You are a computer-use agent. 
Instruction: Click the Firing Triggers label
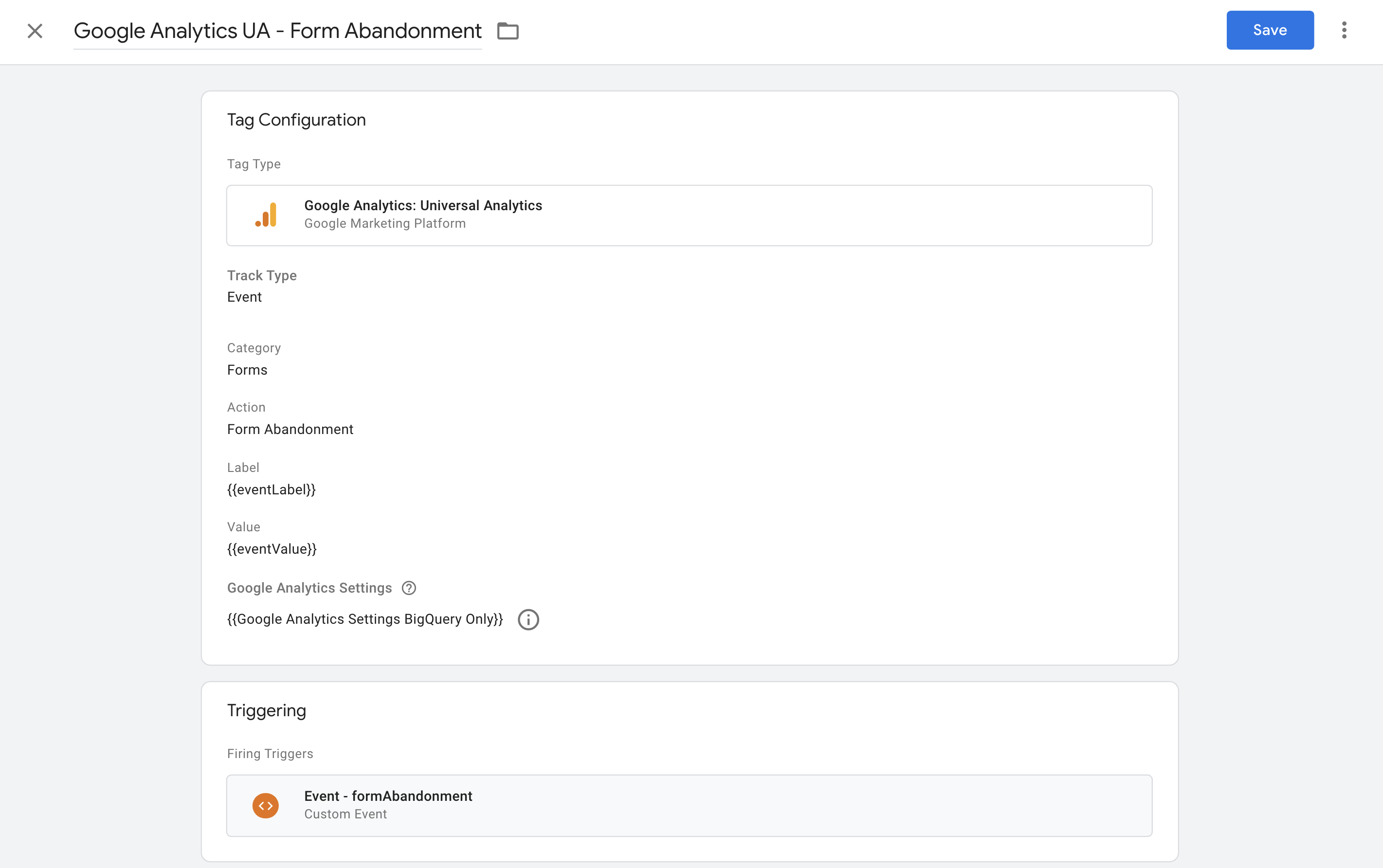coord(270,754)
